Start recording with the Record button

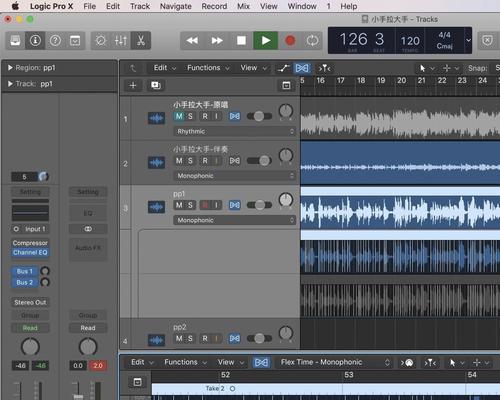tap(290, 41)
